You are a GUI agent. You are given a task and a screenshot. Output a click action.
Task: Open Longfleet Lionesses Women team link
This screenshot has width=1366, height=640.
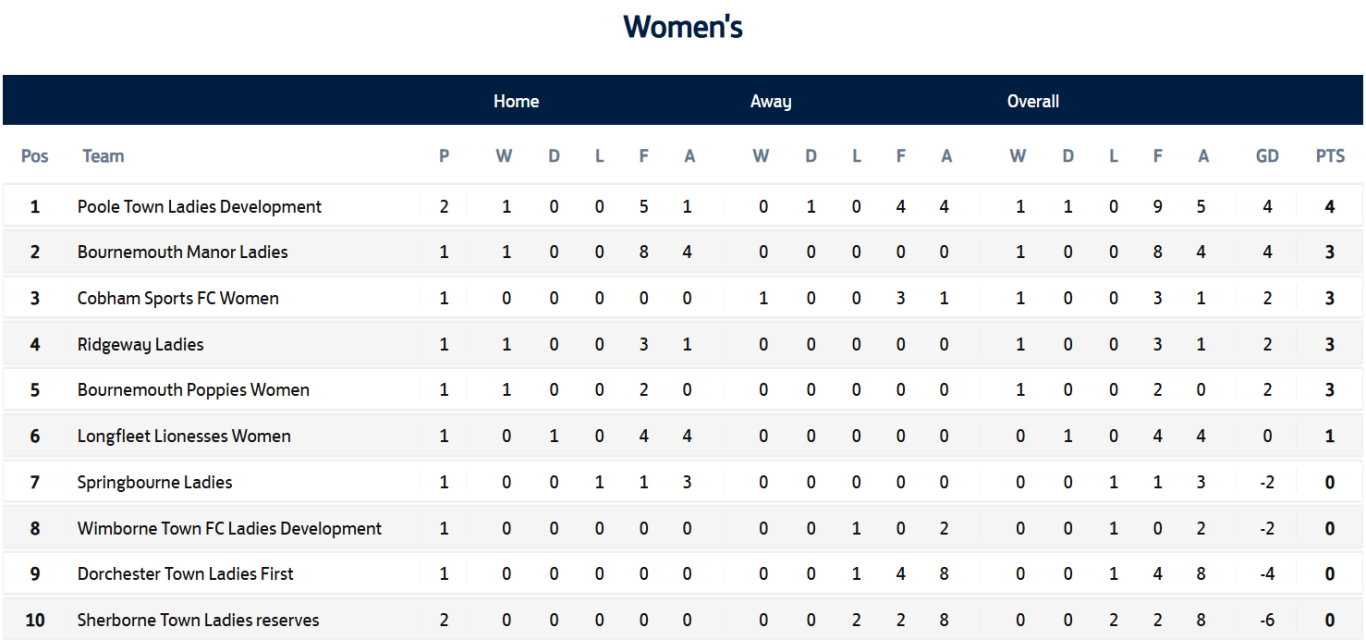point(184,436)
